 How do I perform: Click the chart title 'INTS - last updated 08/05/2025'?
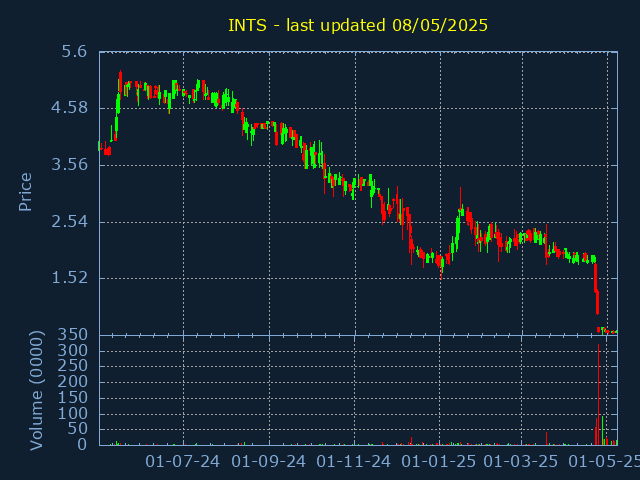click(x=358, y=25)
